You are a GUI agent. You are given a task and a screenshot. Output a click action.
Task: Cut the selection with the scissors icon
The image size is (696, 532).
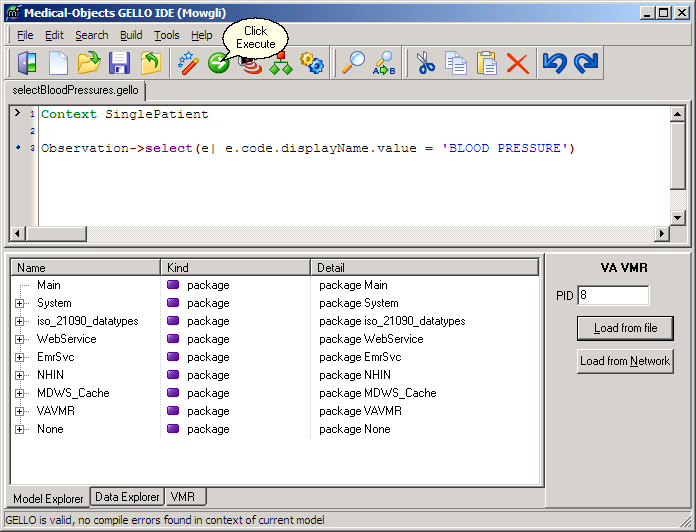coord(426,63)
